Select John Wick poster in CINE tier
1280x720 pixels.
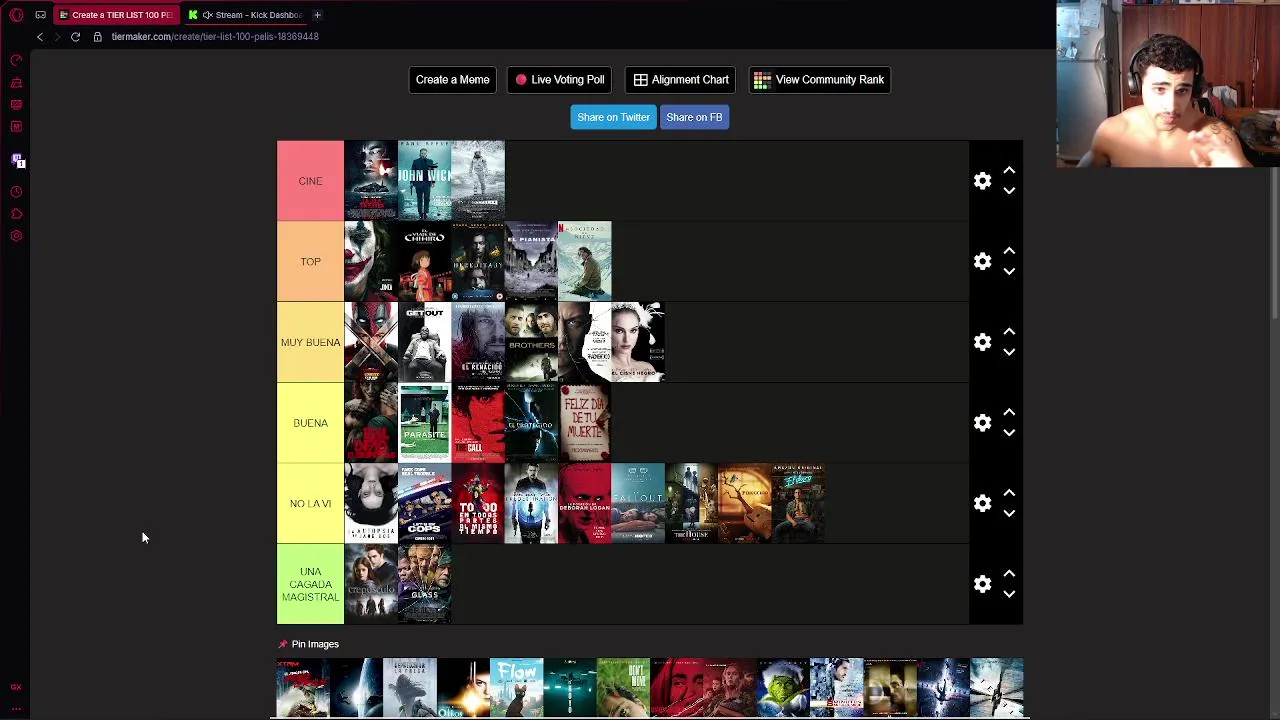[424, 181]
